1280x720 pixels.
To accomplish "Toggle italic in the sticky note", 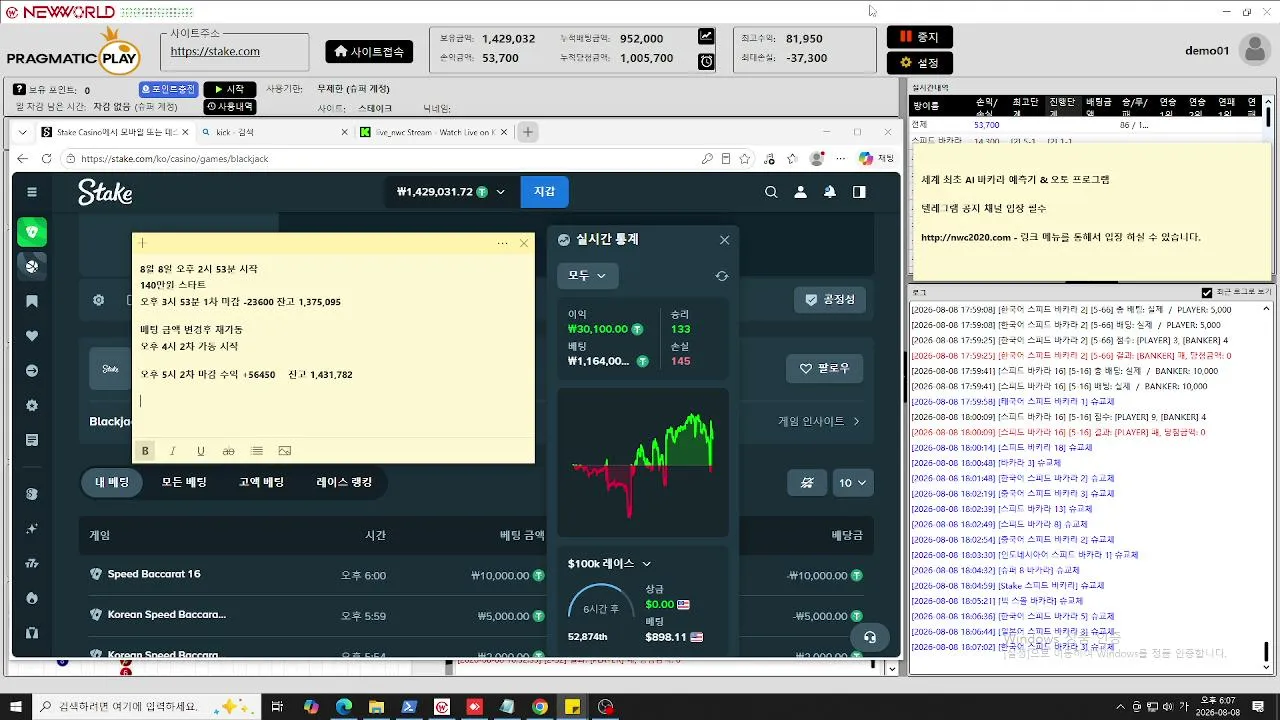I will [x=173, y=451].
